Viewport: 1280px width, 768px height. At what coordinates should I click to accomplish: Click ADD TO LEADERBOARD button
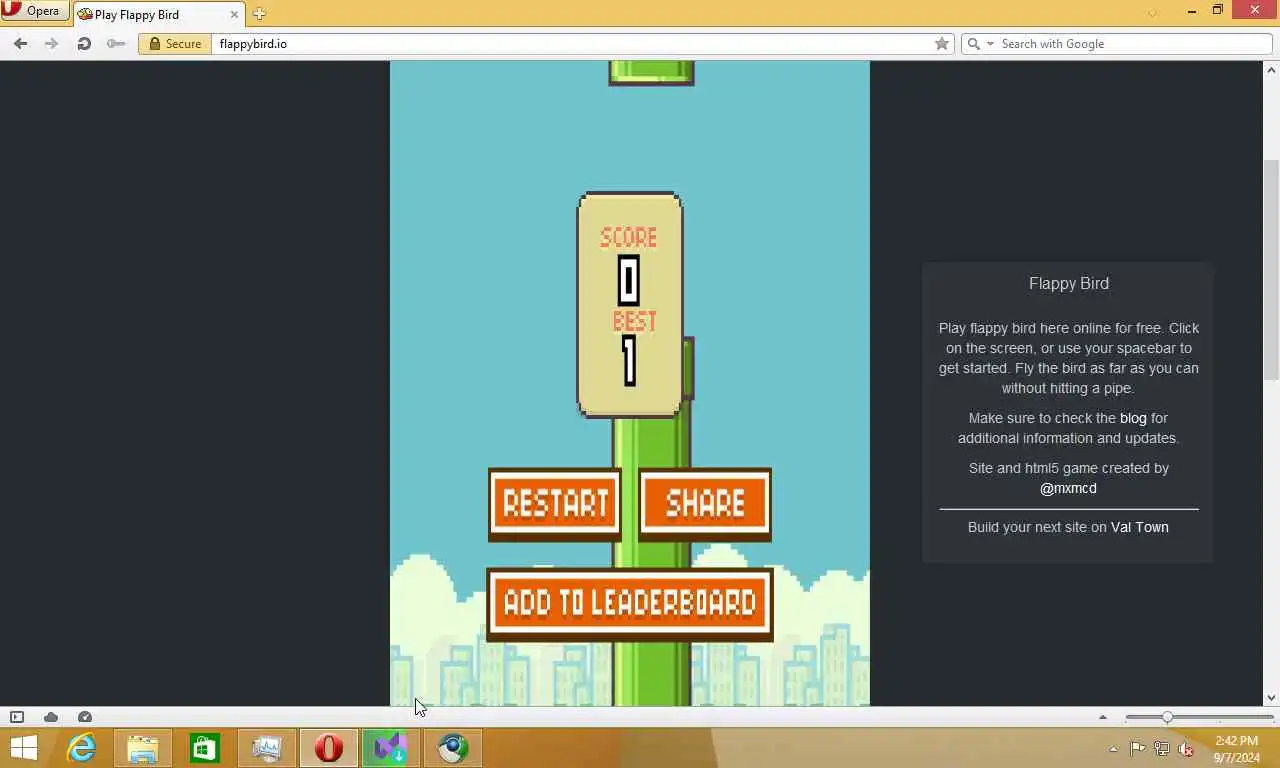[x=630, y=603]
